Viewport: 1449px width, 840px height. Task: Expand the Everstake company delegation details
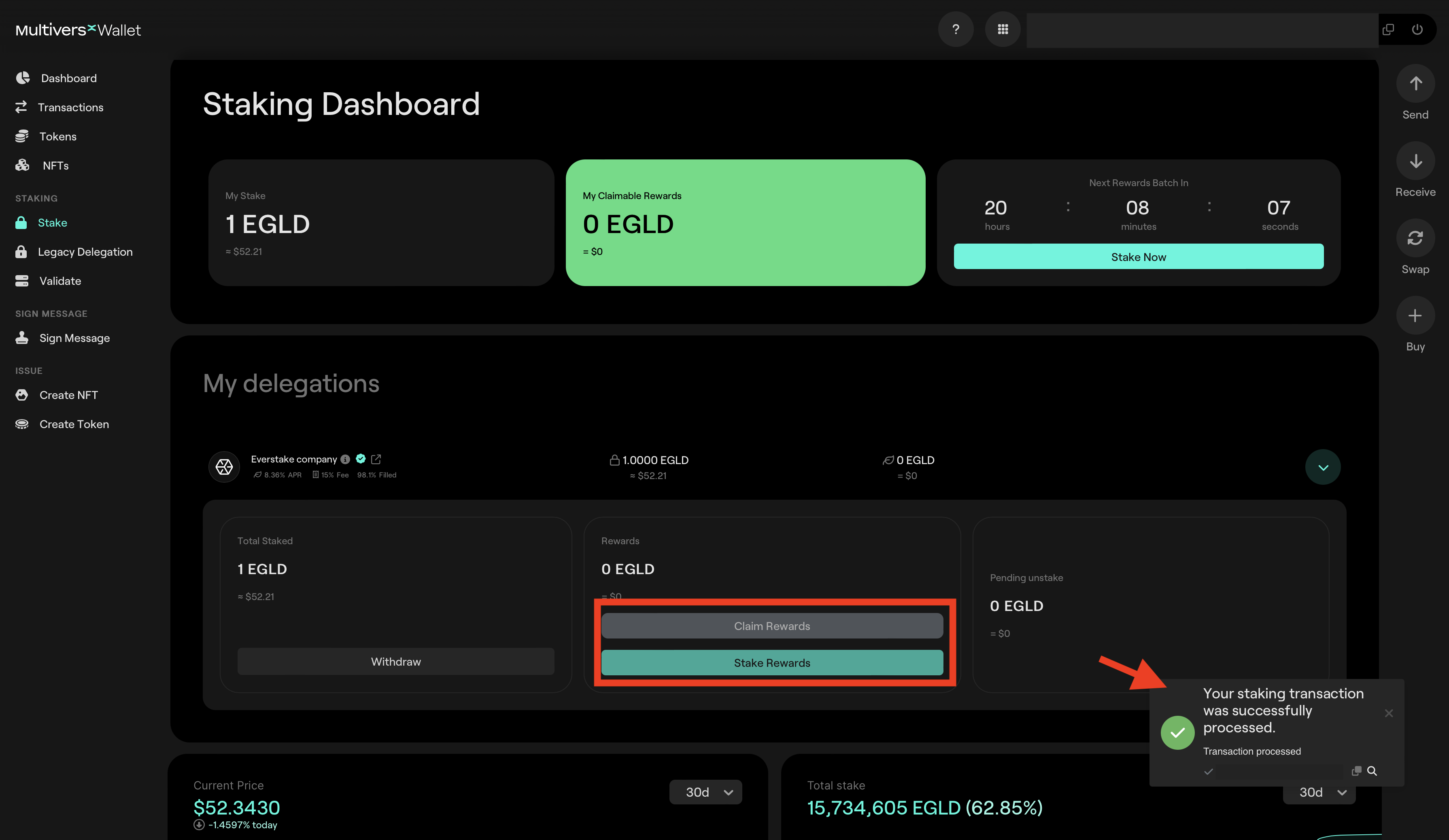click(x=1322, y=467)
